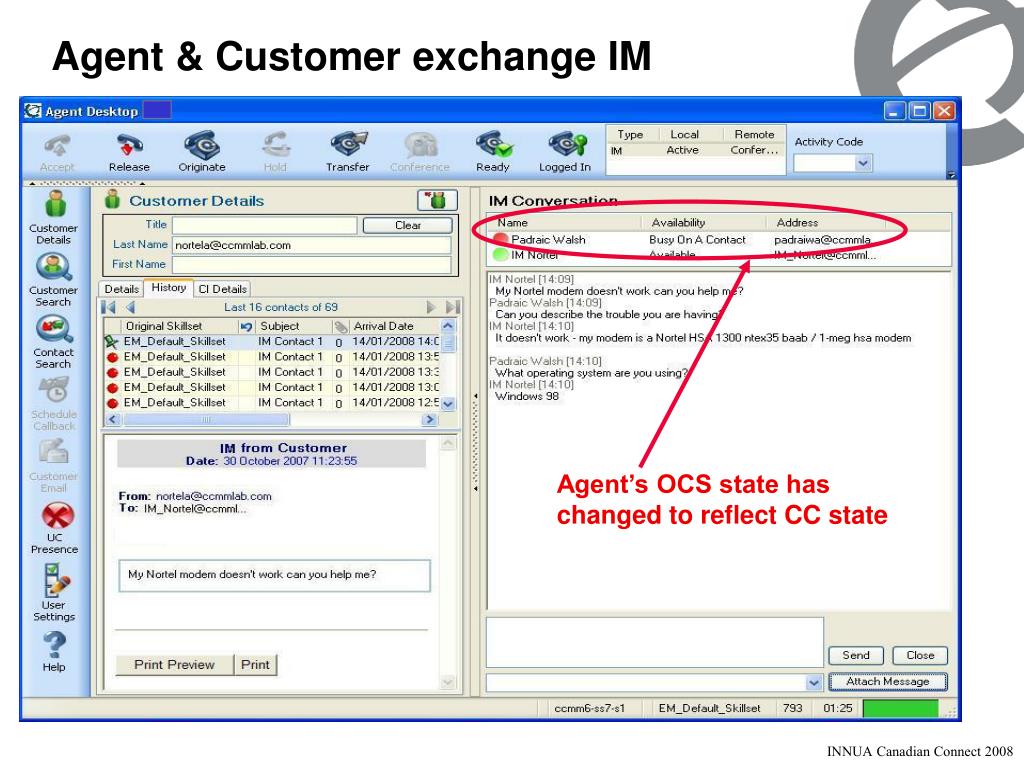Switch to the CI Details tab

pos(223,289)
